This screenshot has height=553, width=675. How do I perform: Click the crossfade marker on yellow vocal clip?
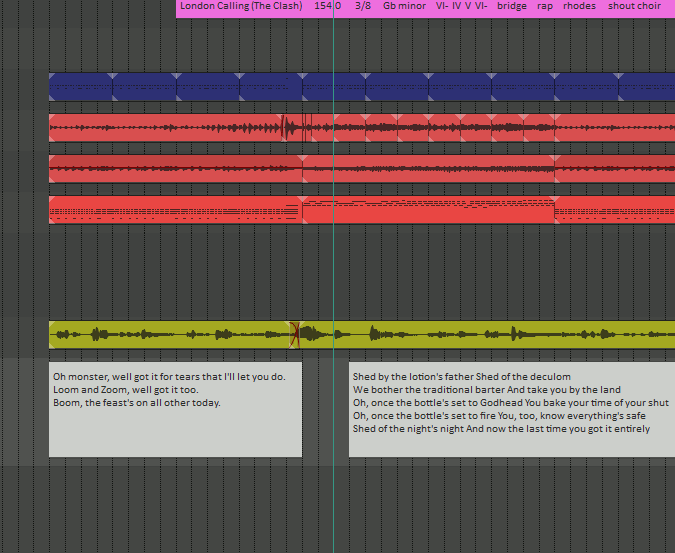pos(295,335)
